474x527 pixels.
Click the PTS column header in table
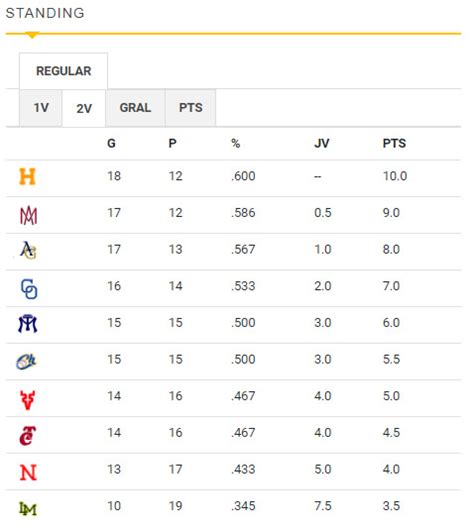pos(394,144)
